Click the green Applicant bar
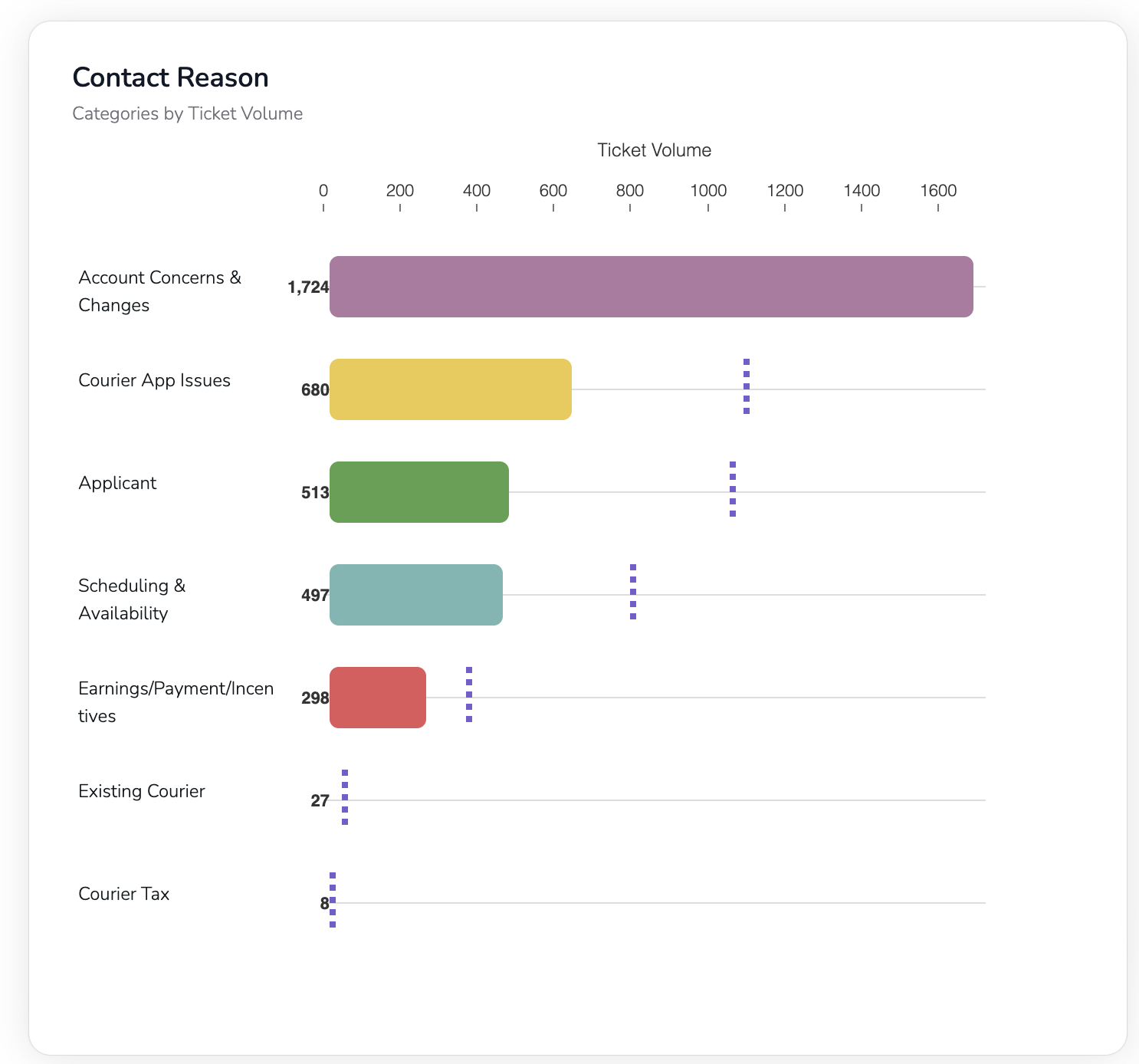Viewport: 1139px width, 1064px height. pos(419,492)
